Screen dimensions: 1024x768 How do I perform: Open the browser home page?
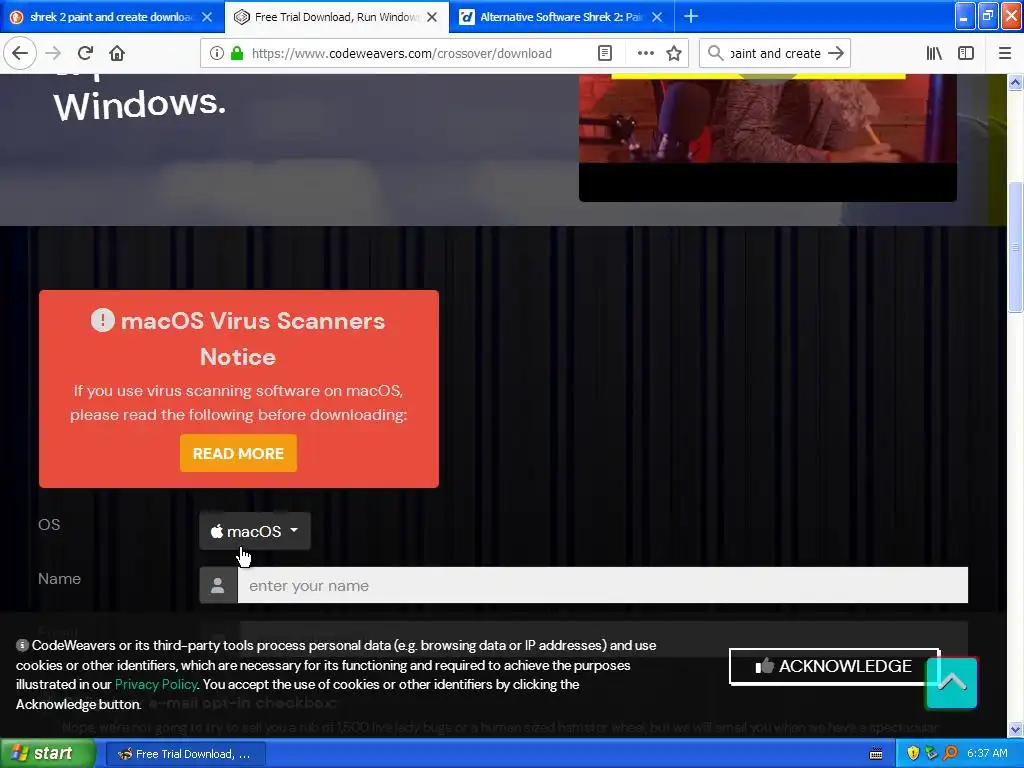[117, 53]
